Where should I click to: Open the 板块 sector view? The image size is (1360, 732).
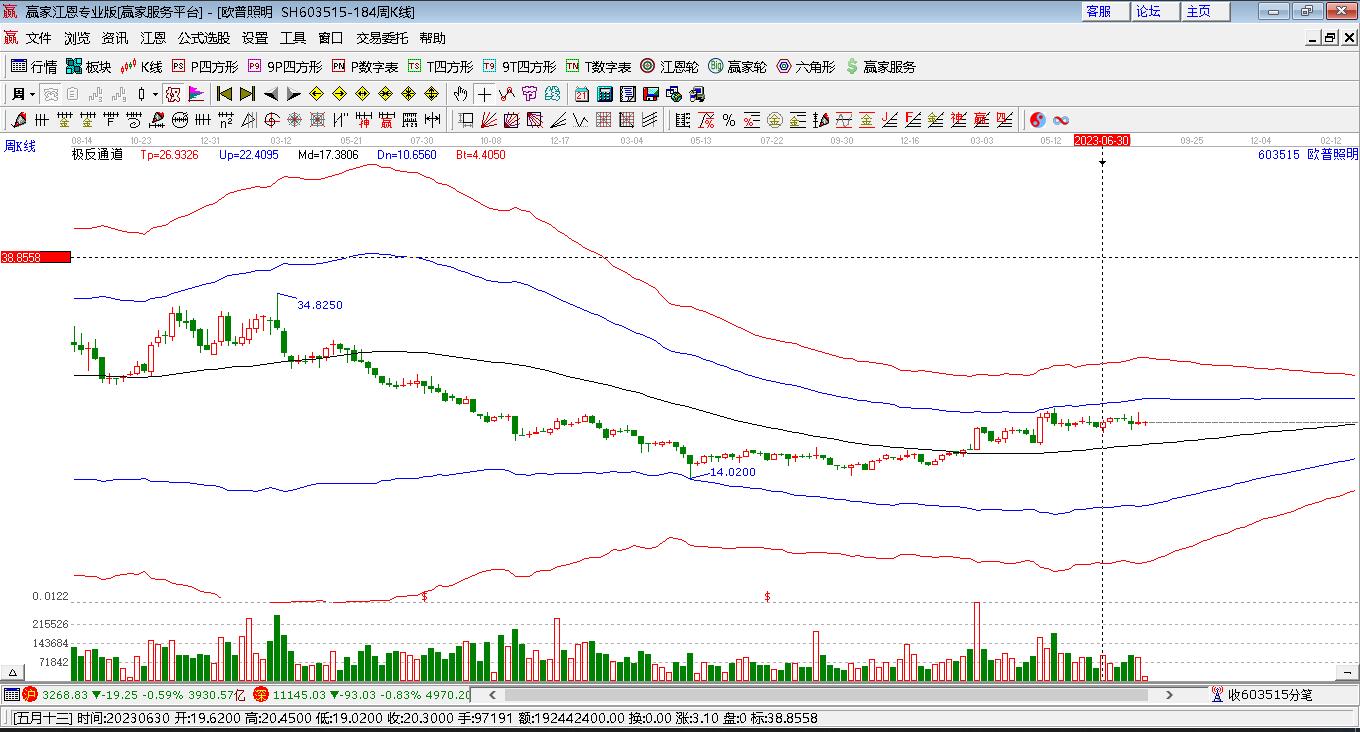(88, 67)
